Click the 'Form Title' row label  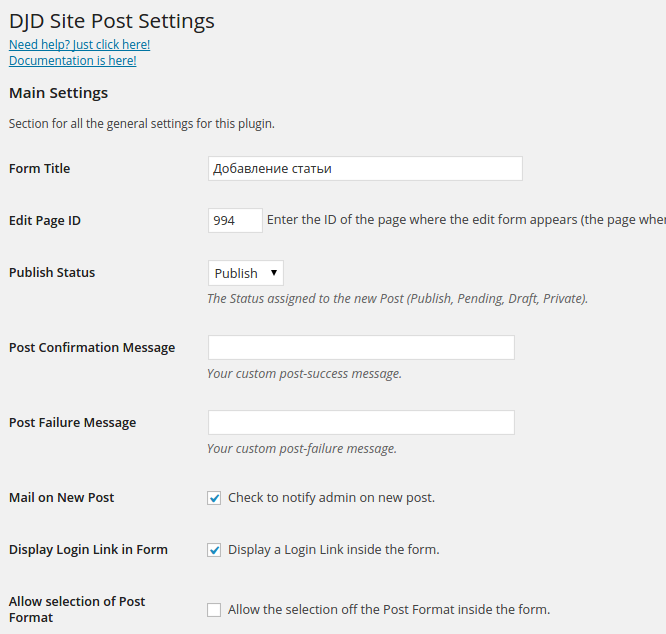click(x=40, y=169)
